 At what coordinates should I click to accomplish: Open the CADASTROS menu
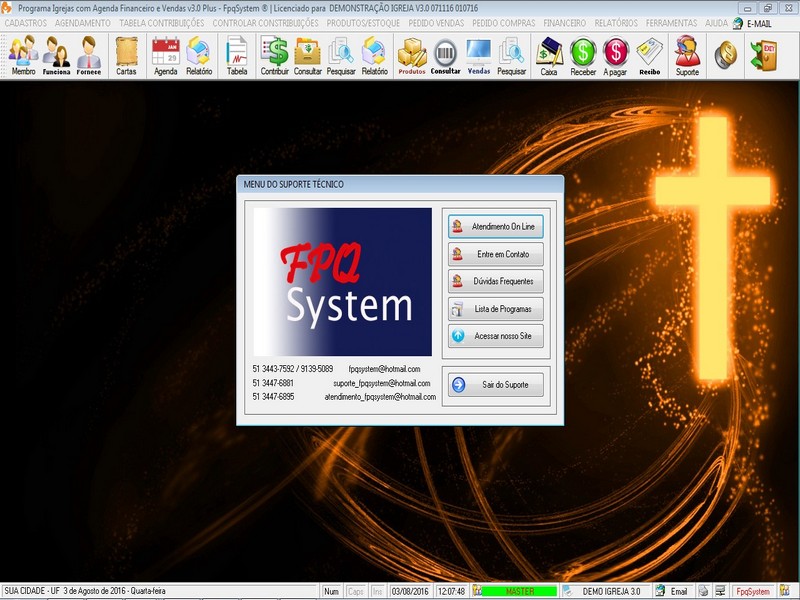26,22
